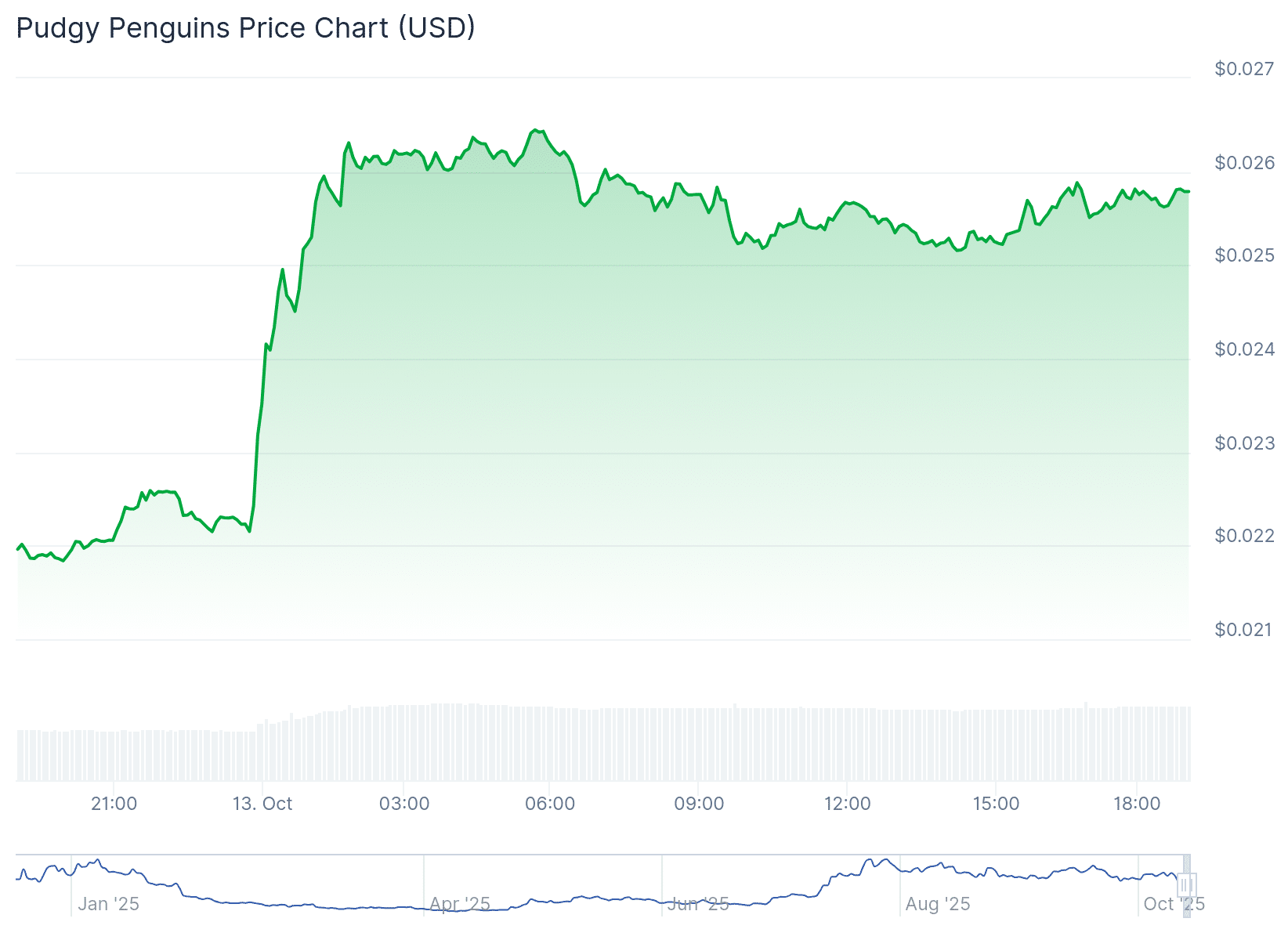Select the Jun '25 navigator label
1288x940 pixels.
(698, 904)
